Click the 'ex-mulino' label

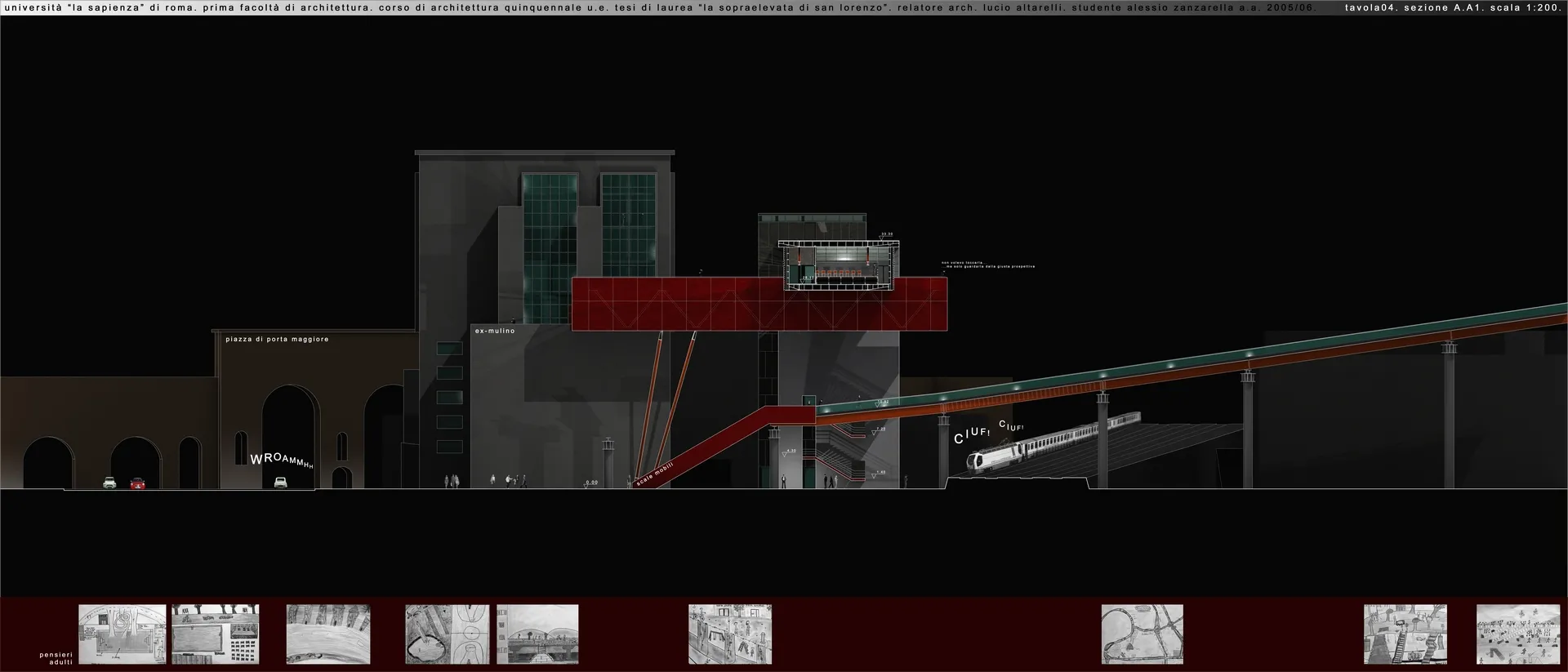tap(495, 331)
